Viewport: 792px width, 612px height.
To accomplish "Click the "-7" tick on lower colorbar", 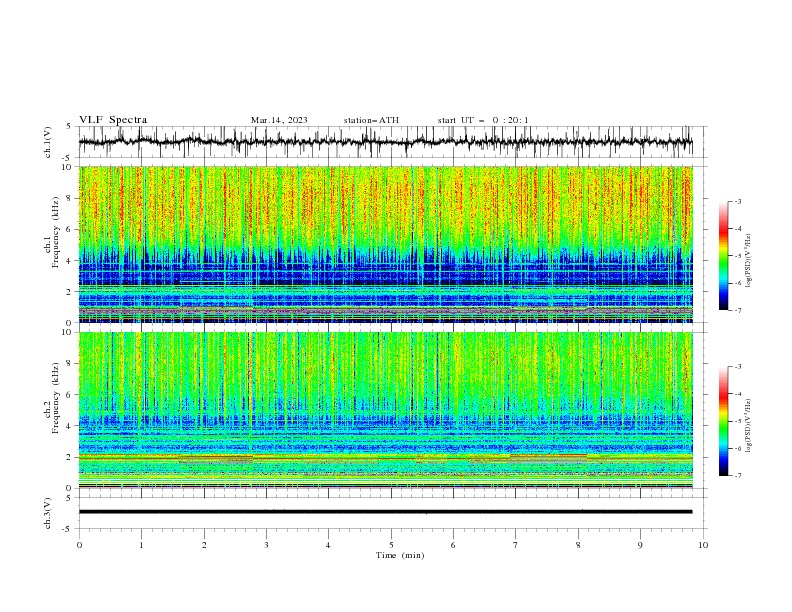I will pyautogui.click(x=737, y=476).
